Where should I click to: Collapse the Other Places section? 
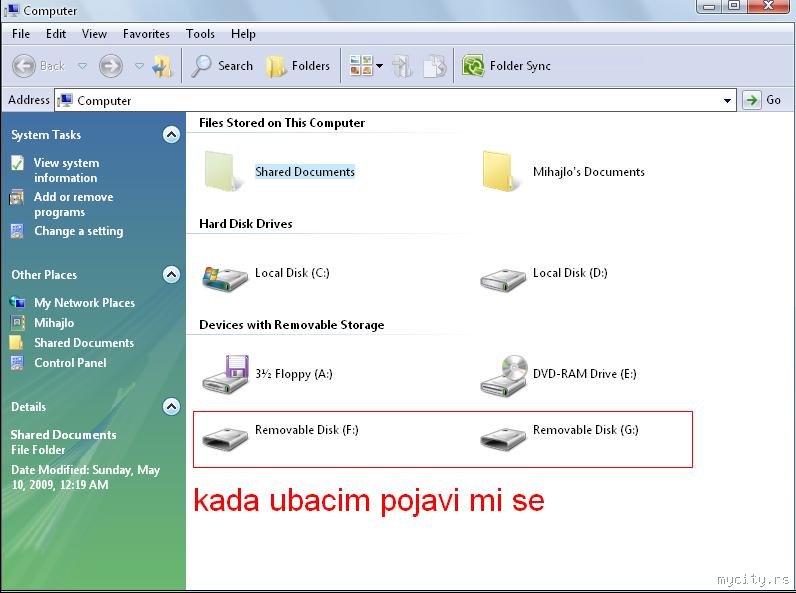tap(171, 275)
